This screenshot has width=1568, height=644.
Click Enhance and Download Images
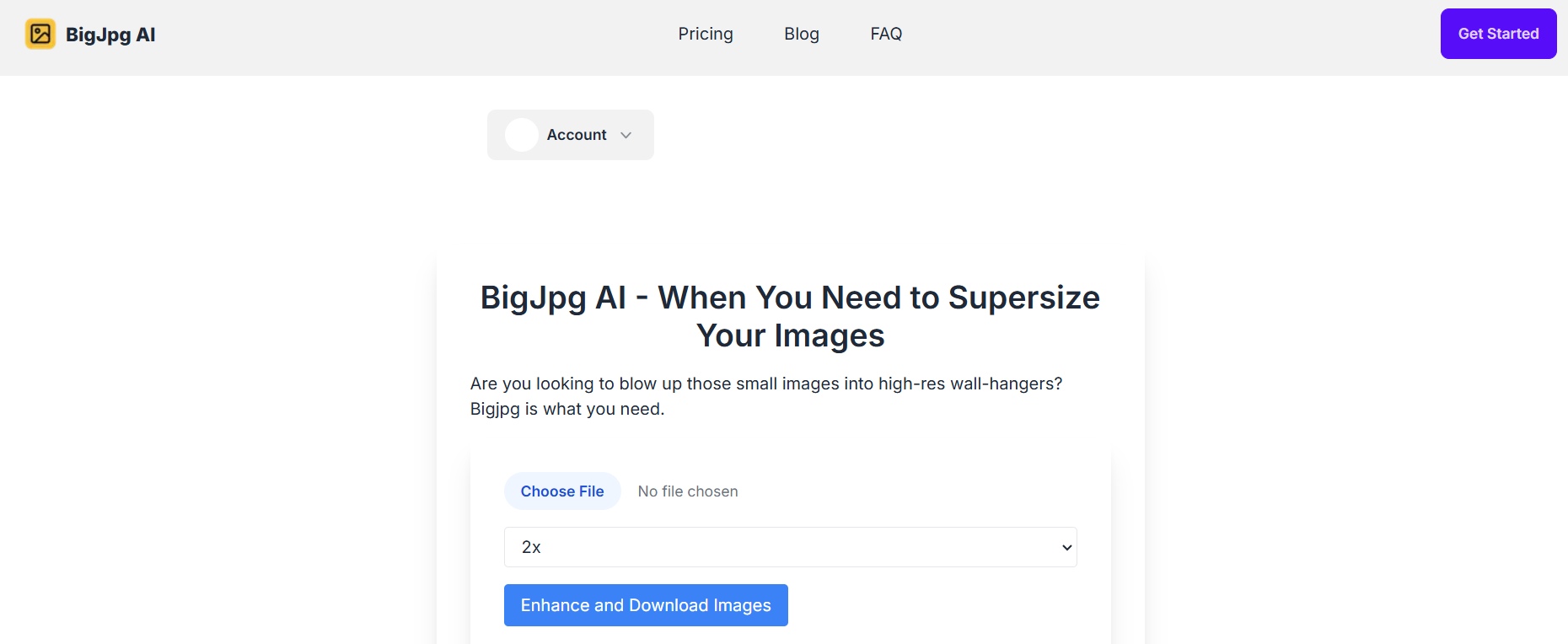pos(646,605)
